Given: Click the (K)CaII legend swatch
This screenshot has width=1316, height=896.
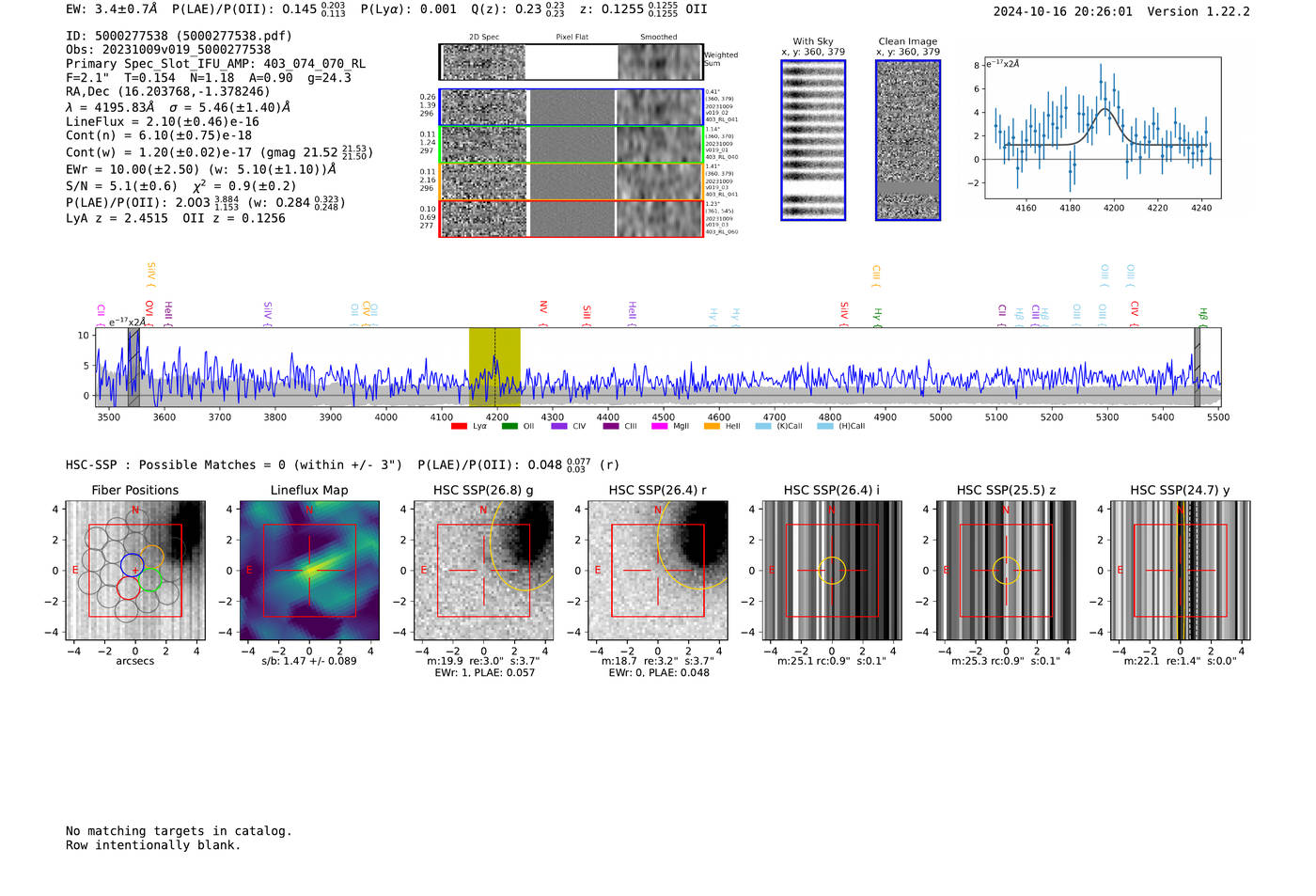Looking at the screenshot, I should coord(763,426).
